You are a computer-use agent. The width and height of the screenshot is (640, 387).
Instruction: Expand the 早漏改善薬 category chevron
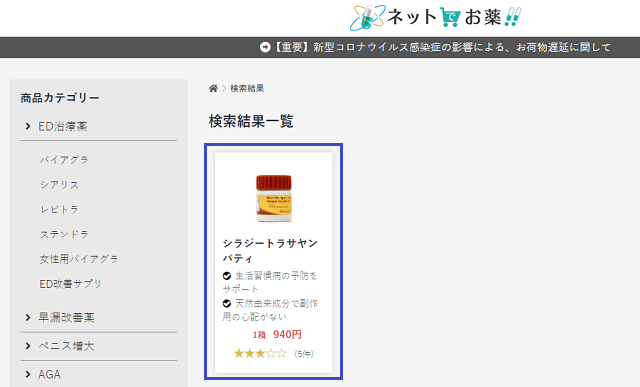(x=28, y=318)
